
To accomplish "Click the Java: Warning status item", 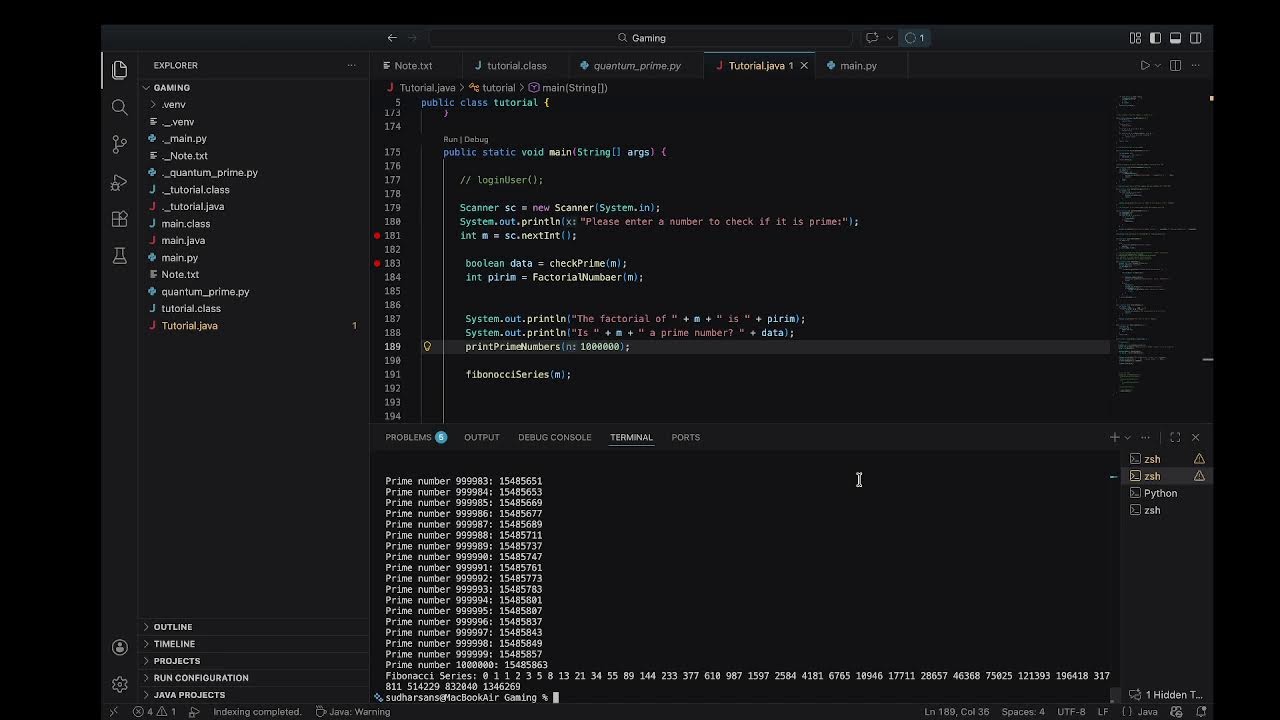I will pos(353,712).
